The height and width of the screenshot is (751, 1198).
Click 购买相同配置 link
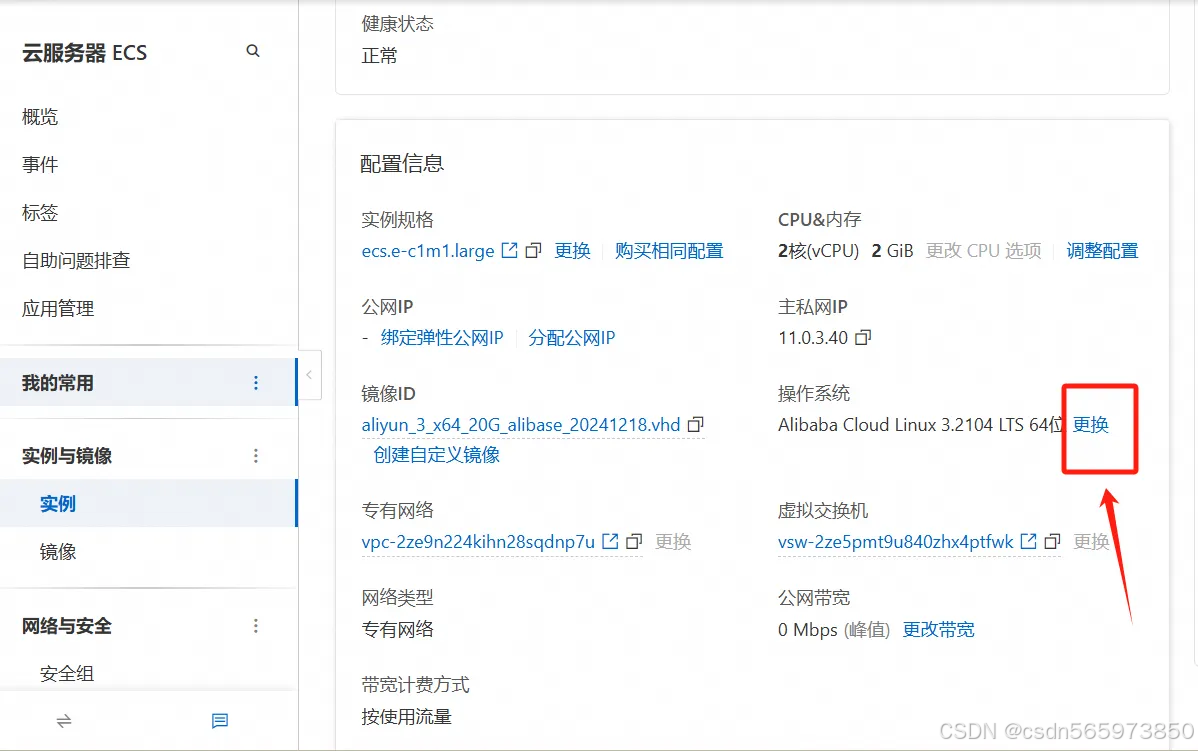coord(669,251)
